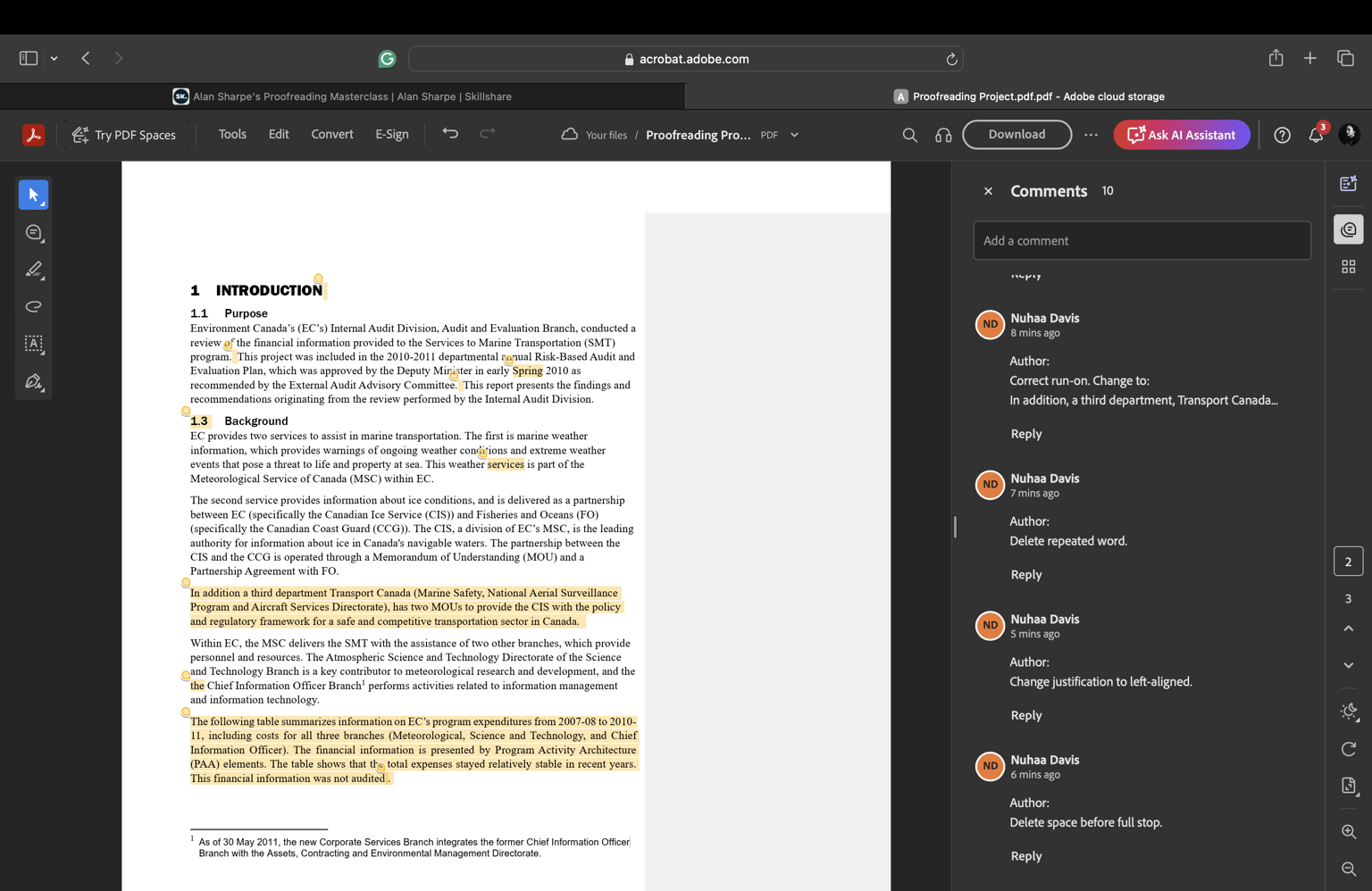Open the more options ellipsis menu
This screenshot has width=1372, height=891.
(1091, 135)
